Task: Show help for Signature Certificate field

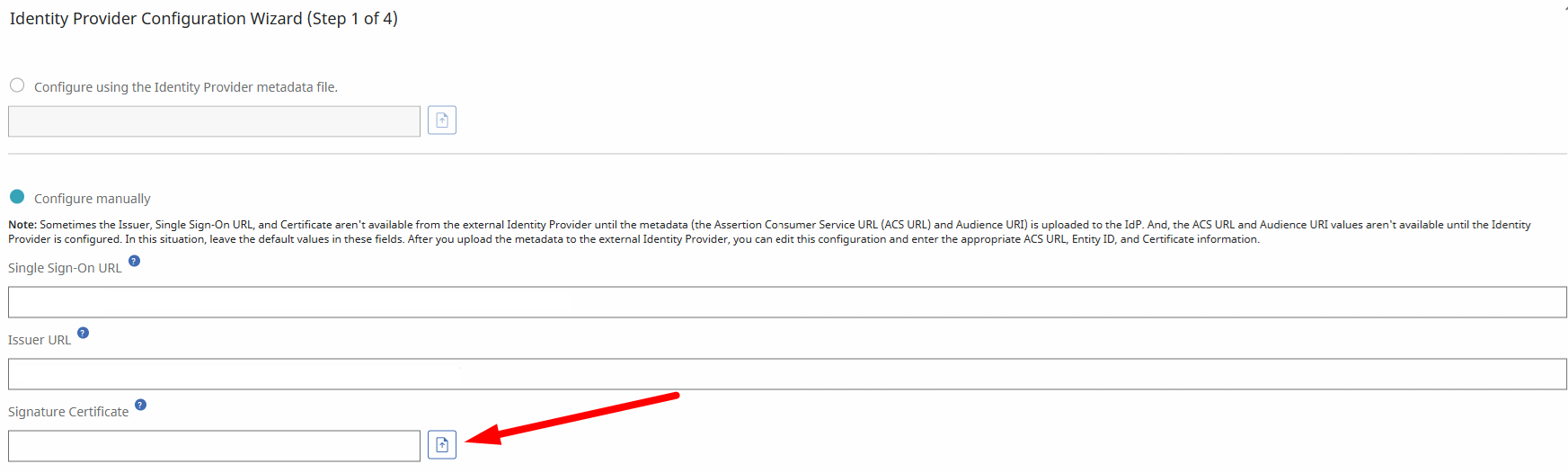Action: [x=140, y=405]
